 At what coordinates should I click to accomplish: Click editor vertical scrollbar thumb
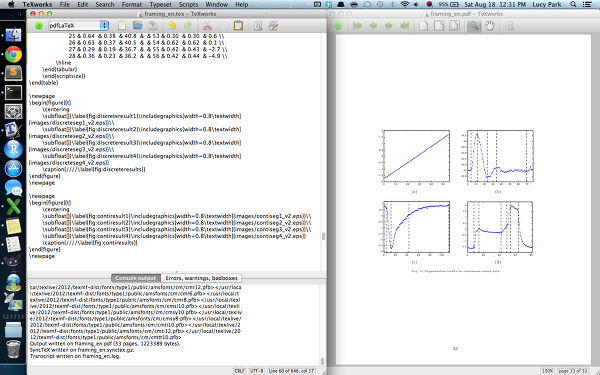323,236
